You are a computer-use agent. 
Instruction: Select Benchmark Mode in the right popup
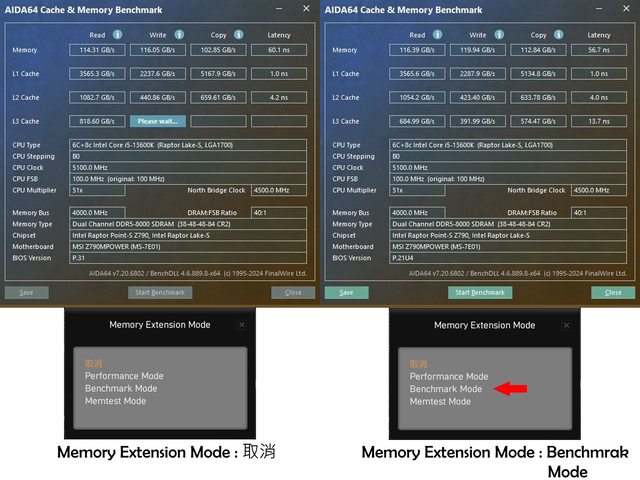[x=446, y=389]
